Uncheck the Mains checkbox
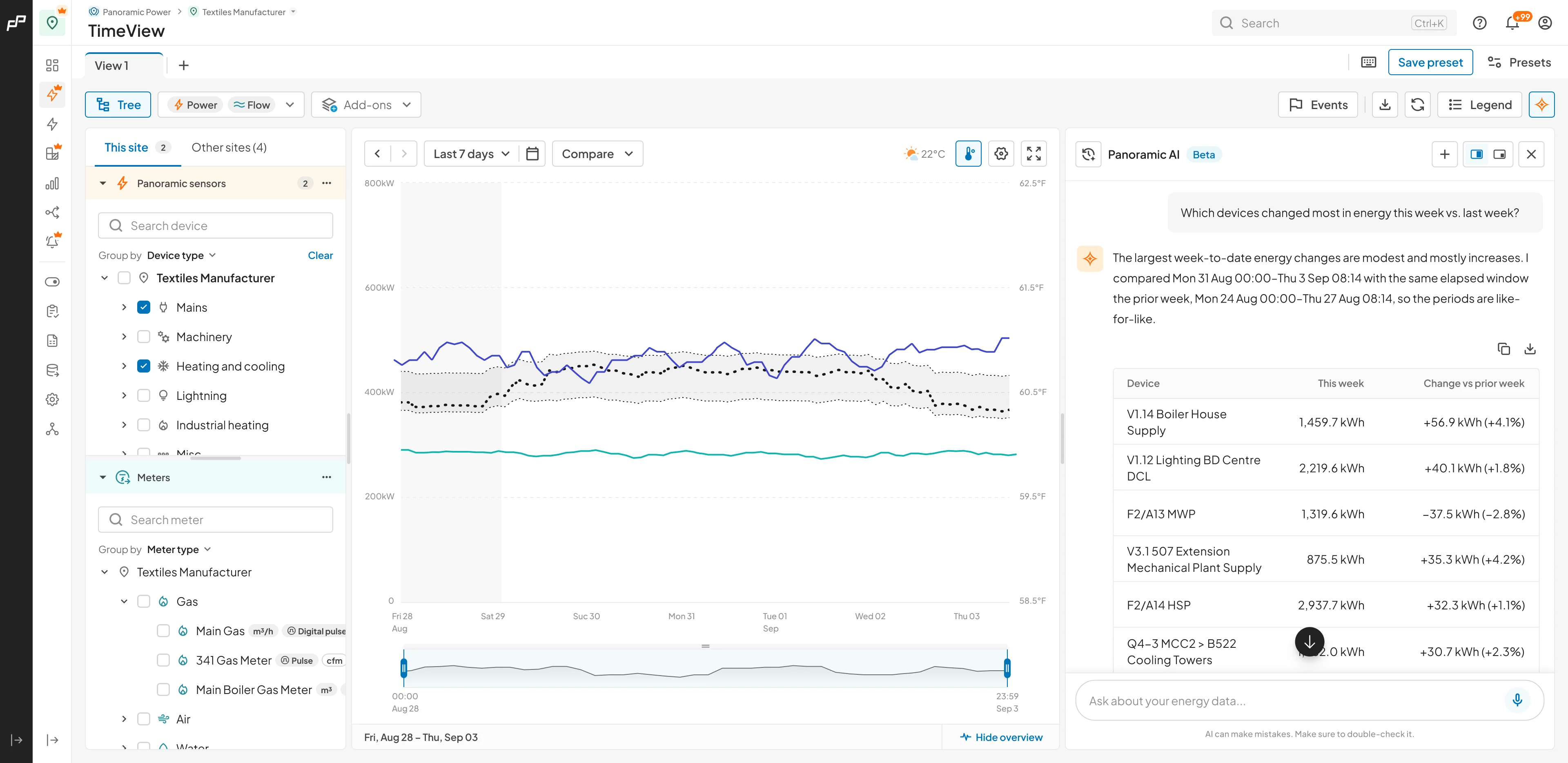Screen dimensions: 1568x763 click(144, 308)
